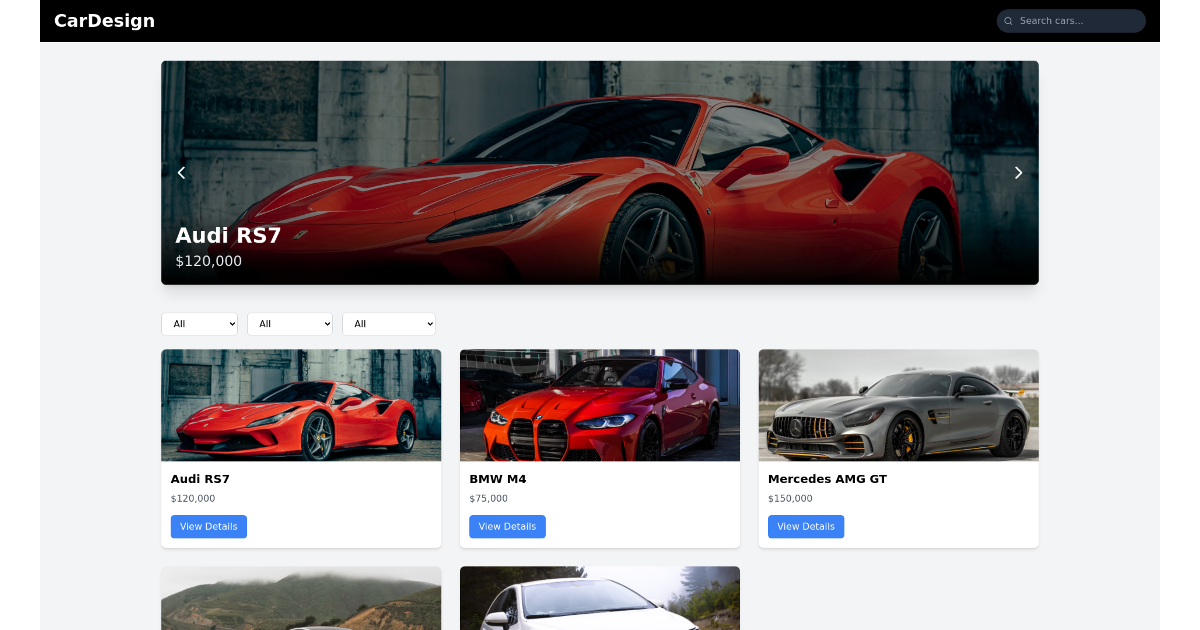
Task: Click the partially visible bottom-left car image
Action: pyautogui.click(x=301, y=598)
